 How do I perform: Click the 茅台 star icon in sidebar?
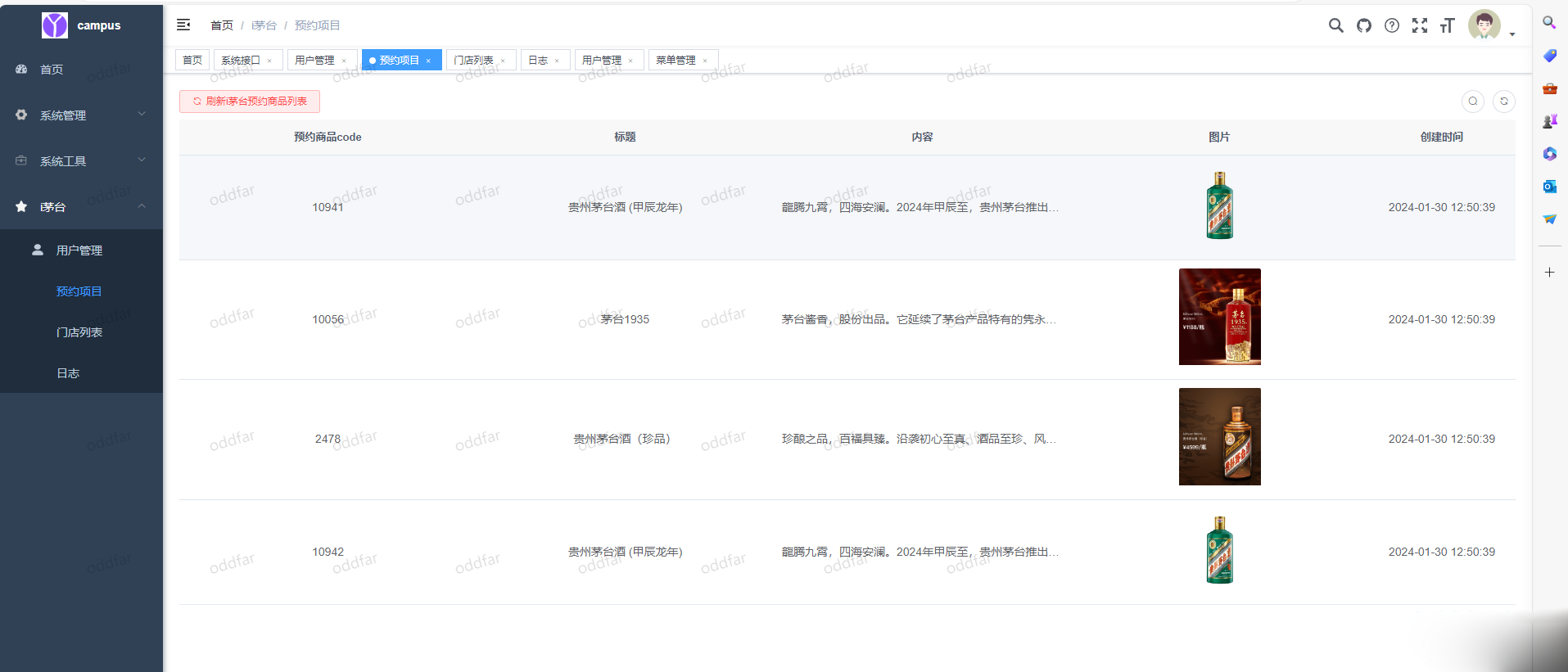click(21, 207)
